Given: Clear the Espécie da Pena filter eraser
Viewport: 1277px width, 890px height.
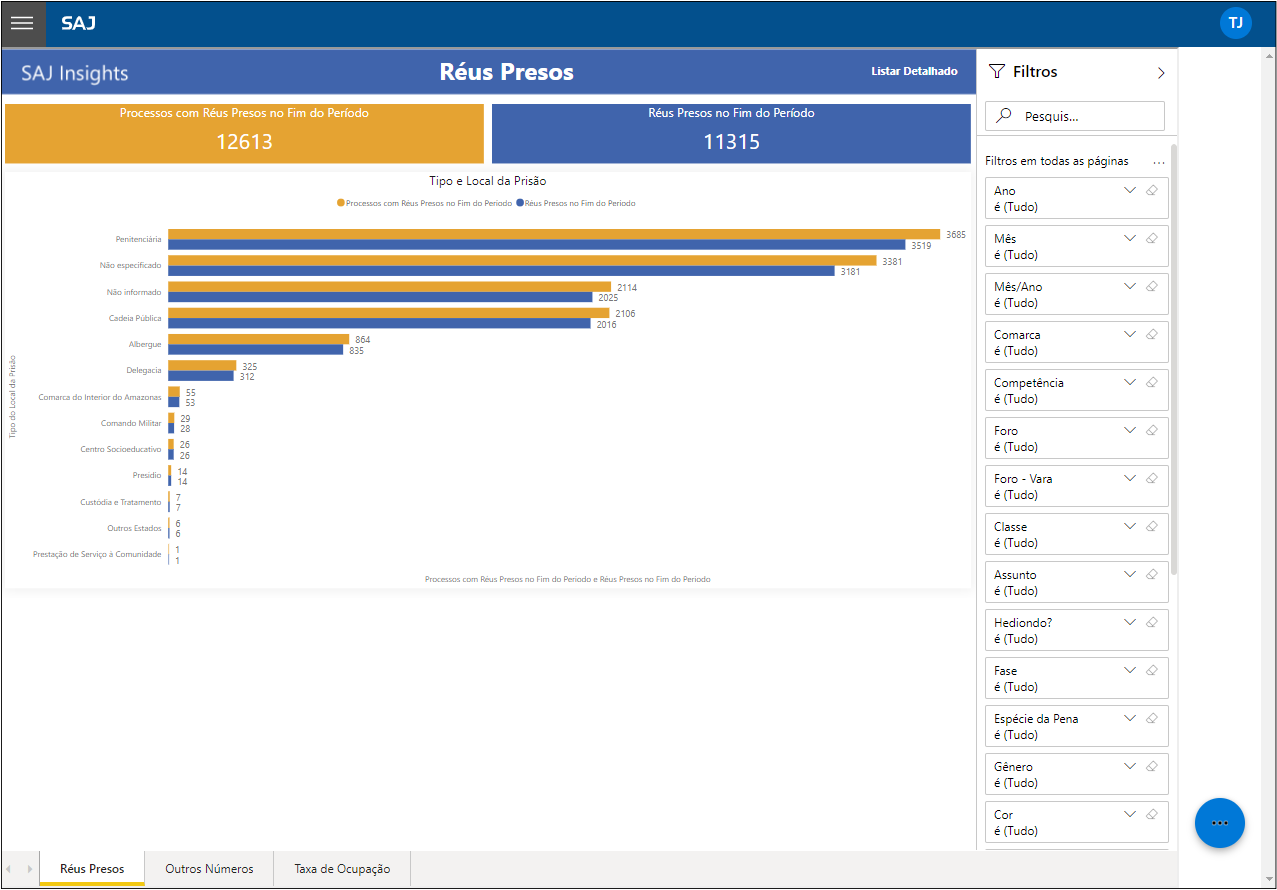Looking at the screenshot, I should coord(1151,718).
